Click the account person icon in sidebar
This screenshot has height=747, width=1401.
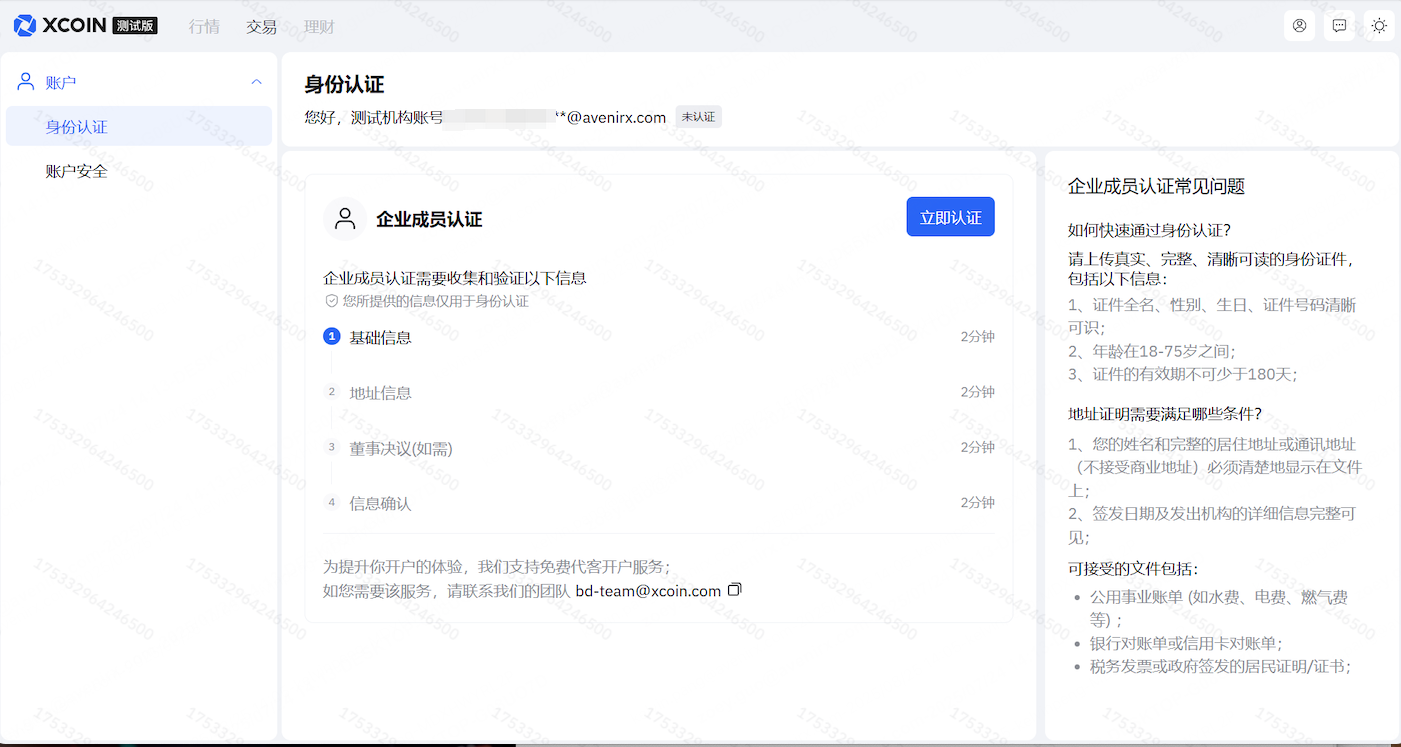[26, 82]
